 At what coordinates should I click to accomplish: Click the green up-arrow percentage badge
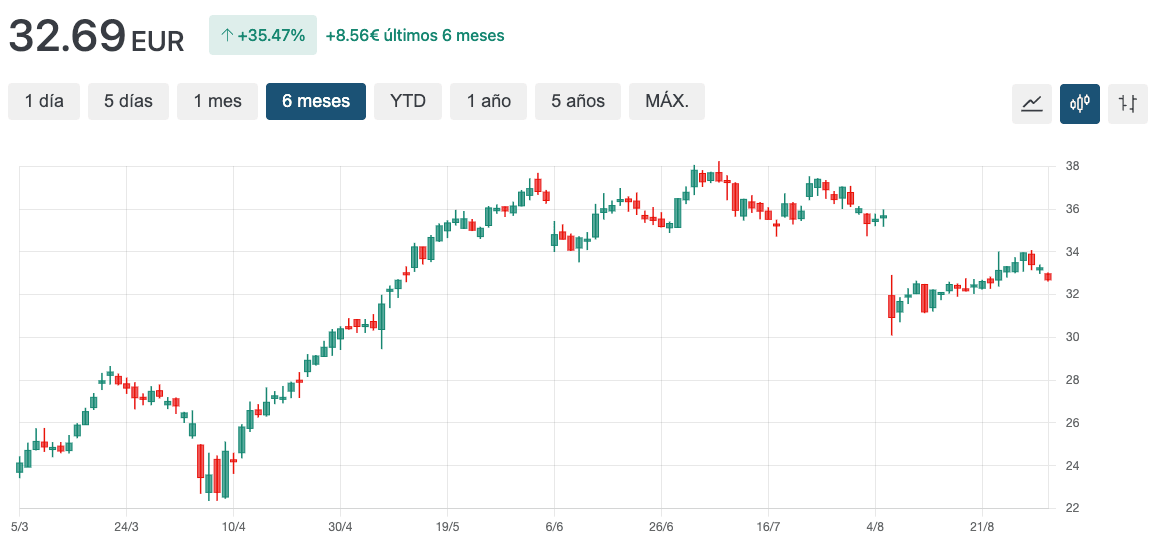pos(263,35)
